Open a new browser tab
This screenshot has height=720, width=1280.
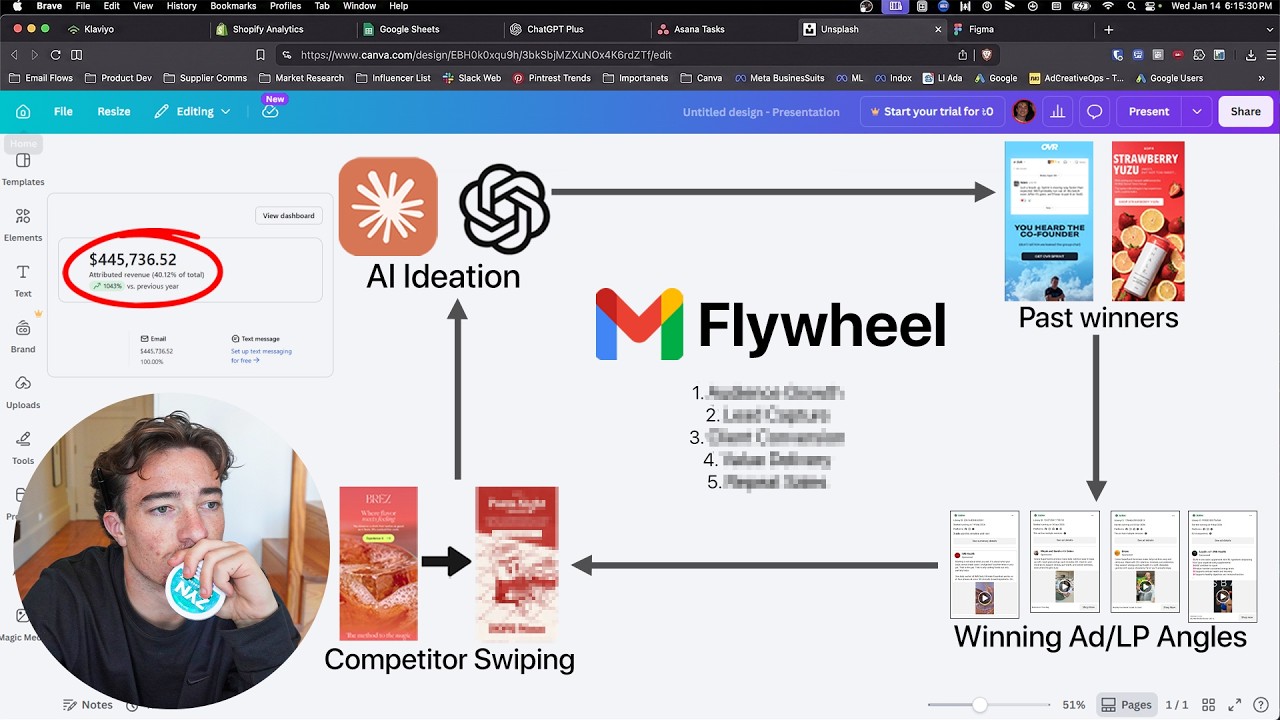pos(1108,29)
